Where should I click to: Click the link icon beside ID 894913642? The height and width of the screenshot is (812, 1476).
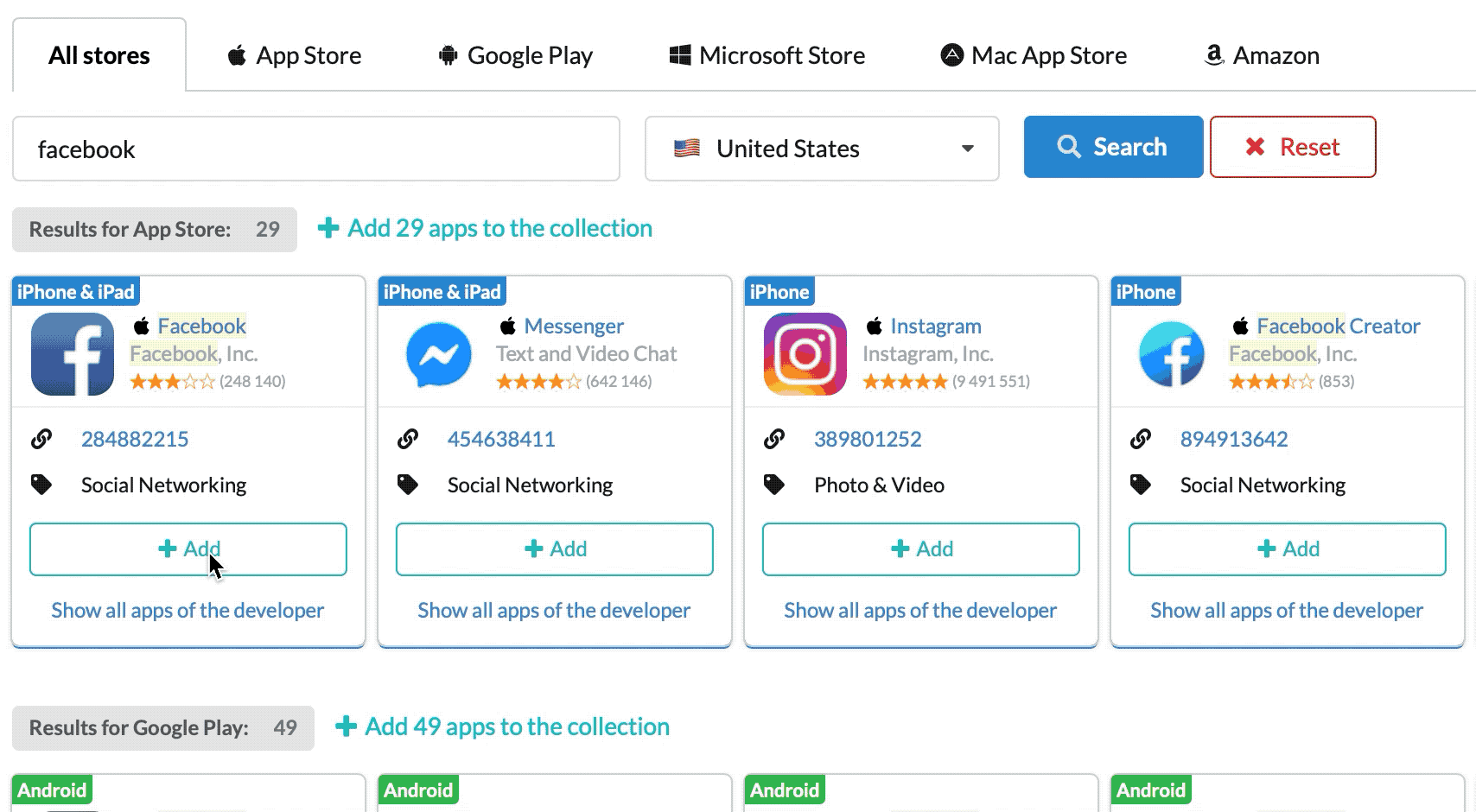(x=1141, y=439)
